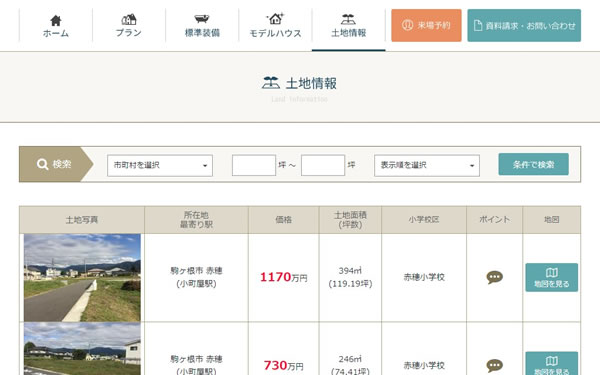Screen dimensions: 600x375
Task: Click the 小学校区 column header
Action: click(424, 220)
